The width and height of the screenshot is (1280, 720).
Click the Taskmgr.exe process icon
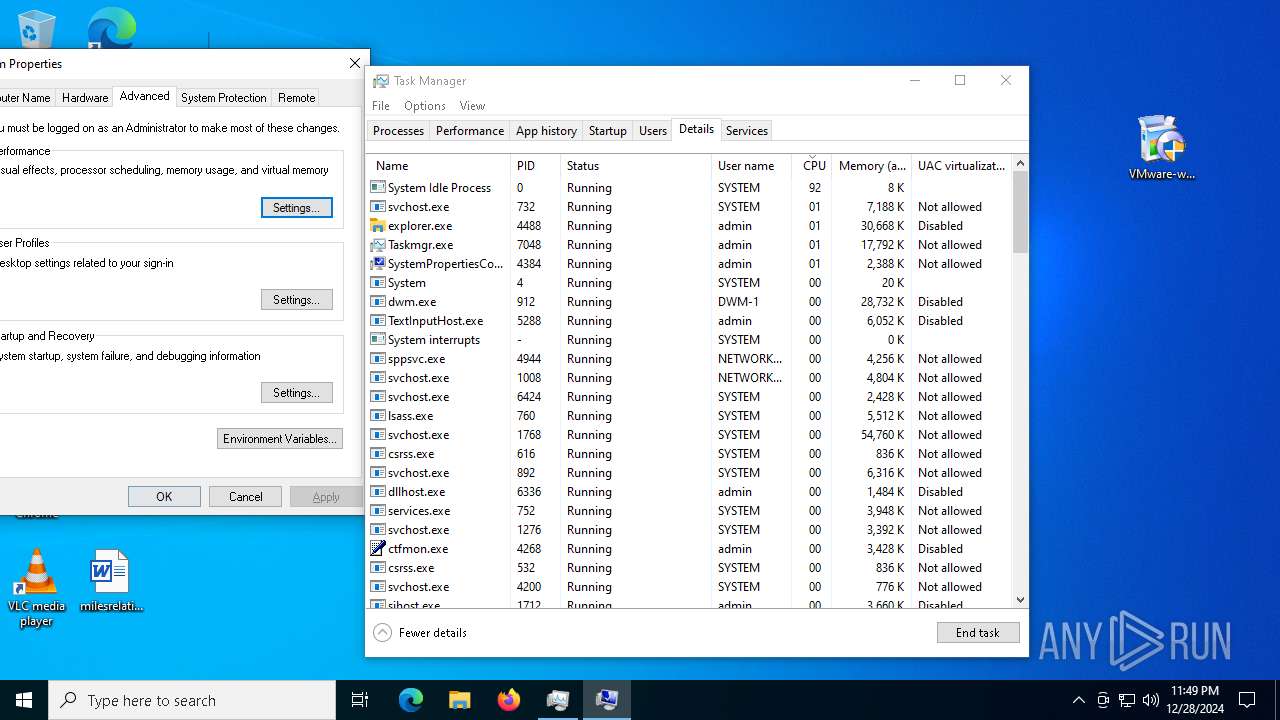377,245
